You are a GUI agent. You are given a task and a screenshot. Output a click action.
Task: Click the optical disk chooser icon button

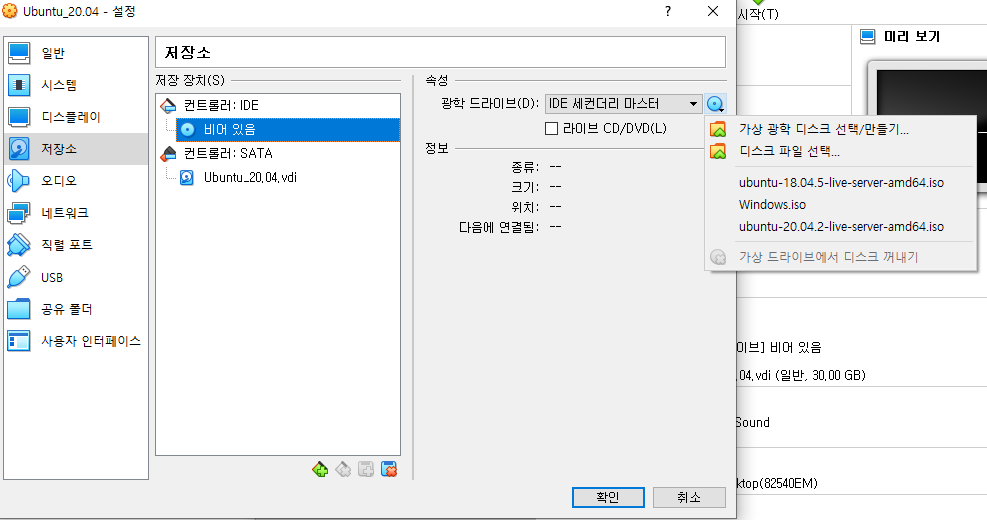coord(716,104)
